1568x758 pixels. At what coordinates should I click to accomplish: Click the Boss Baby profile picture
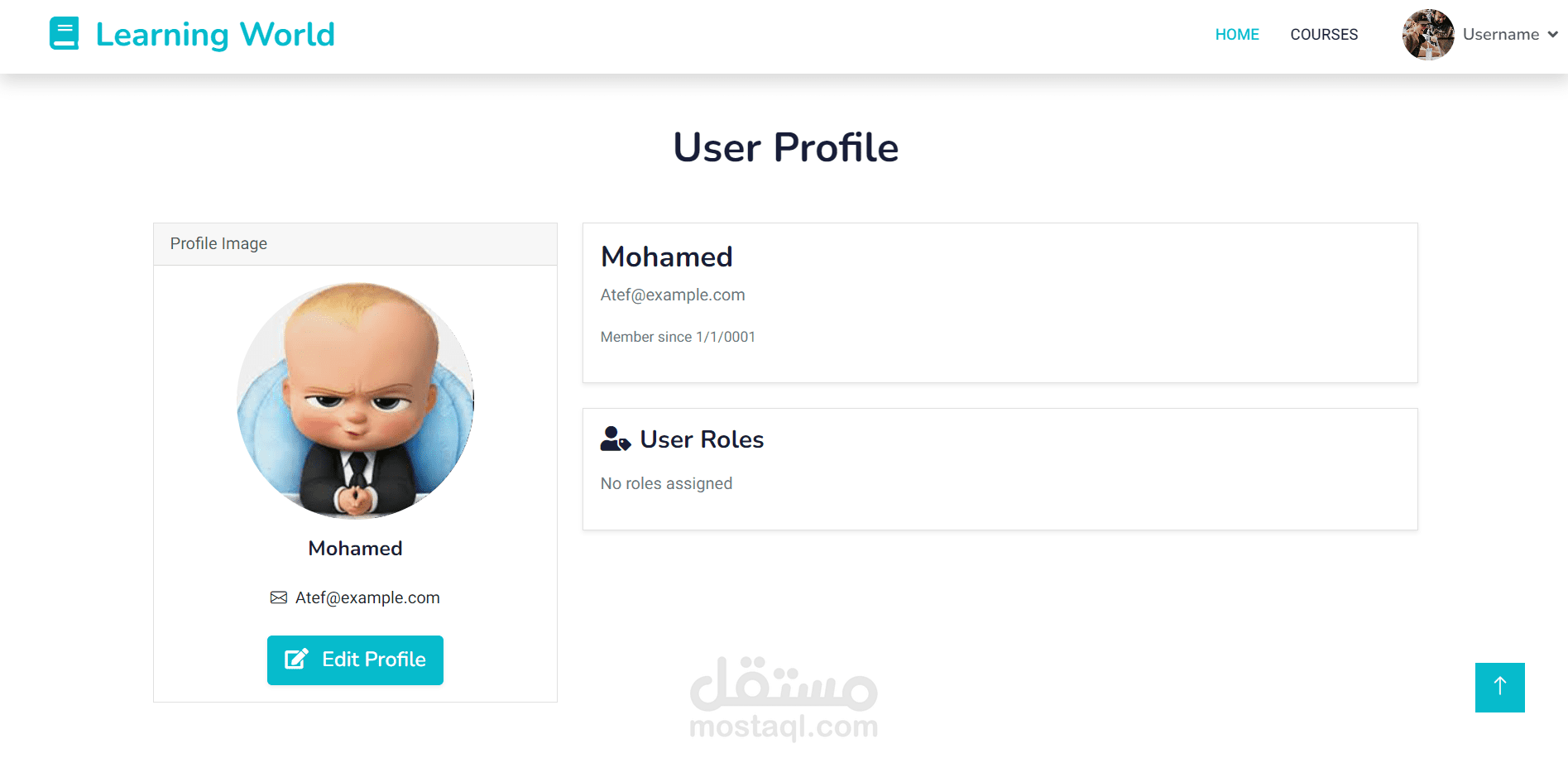356,401
